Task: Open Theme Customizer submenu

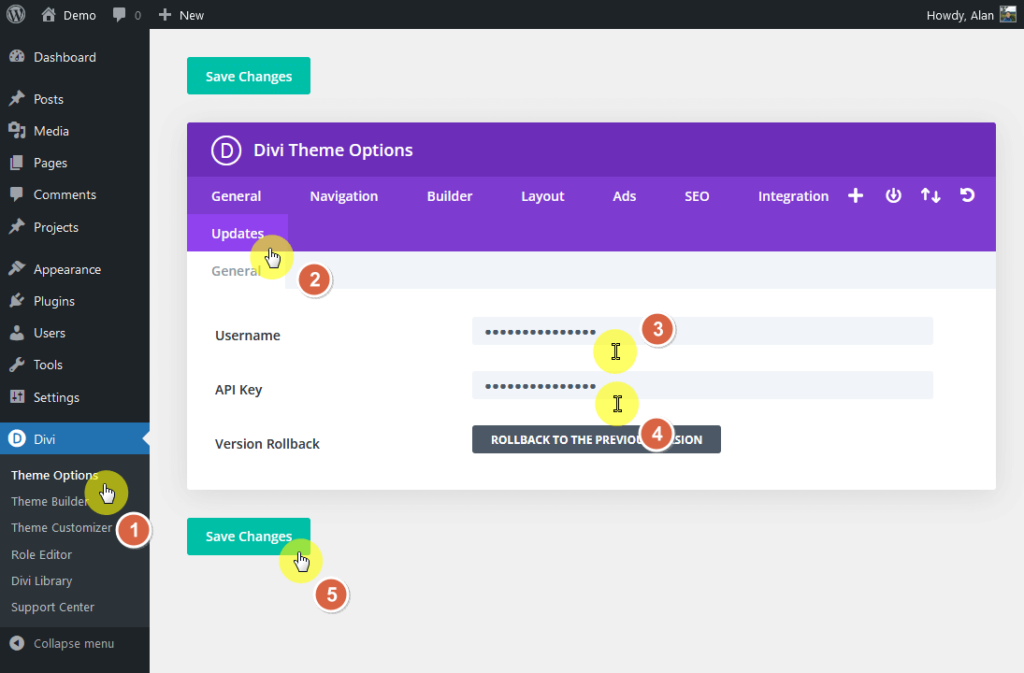Action: tap(61, 527)
